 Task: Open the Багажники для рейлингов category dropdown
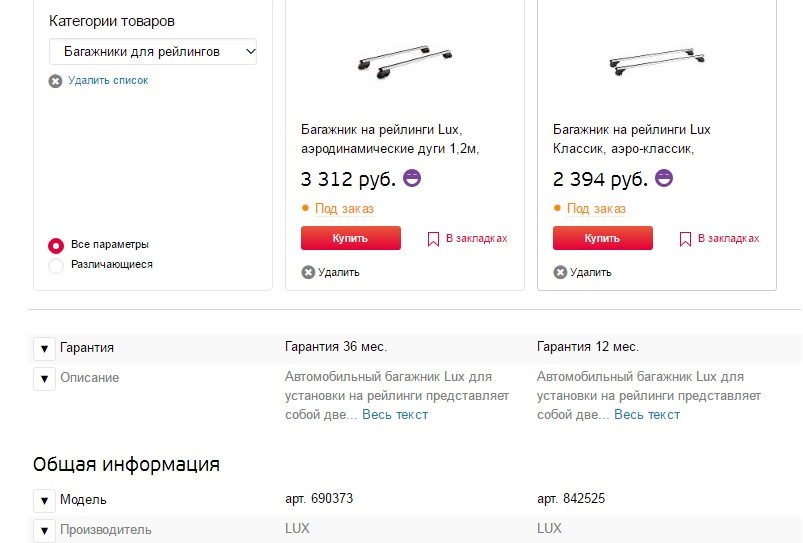click(x=153, y=52)
